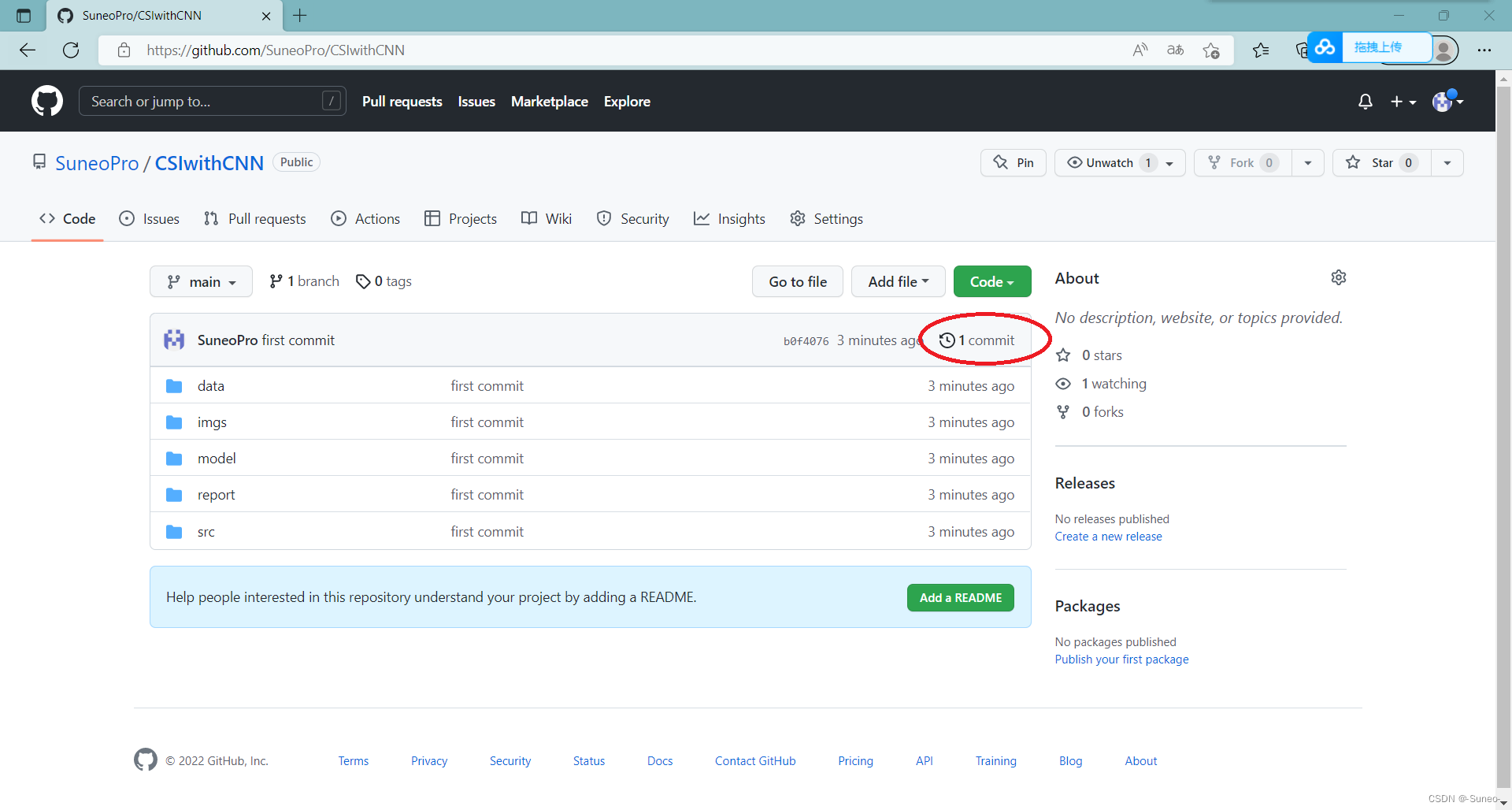View the 1 commit history link
This screenshot has width=1512, height=810.
977,340
